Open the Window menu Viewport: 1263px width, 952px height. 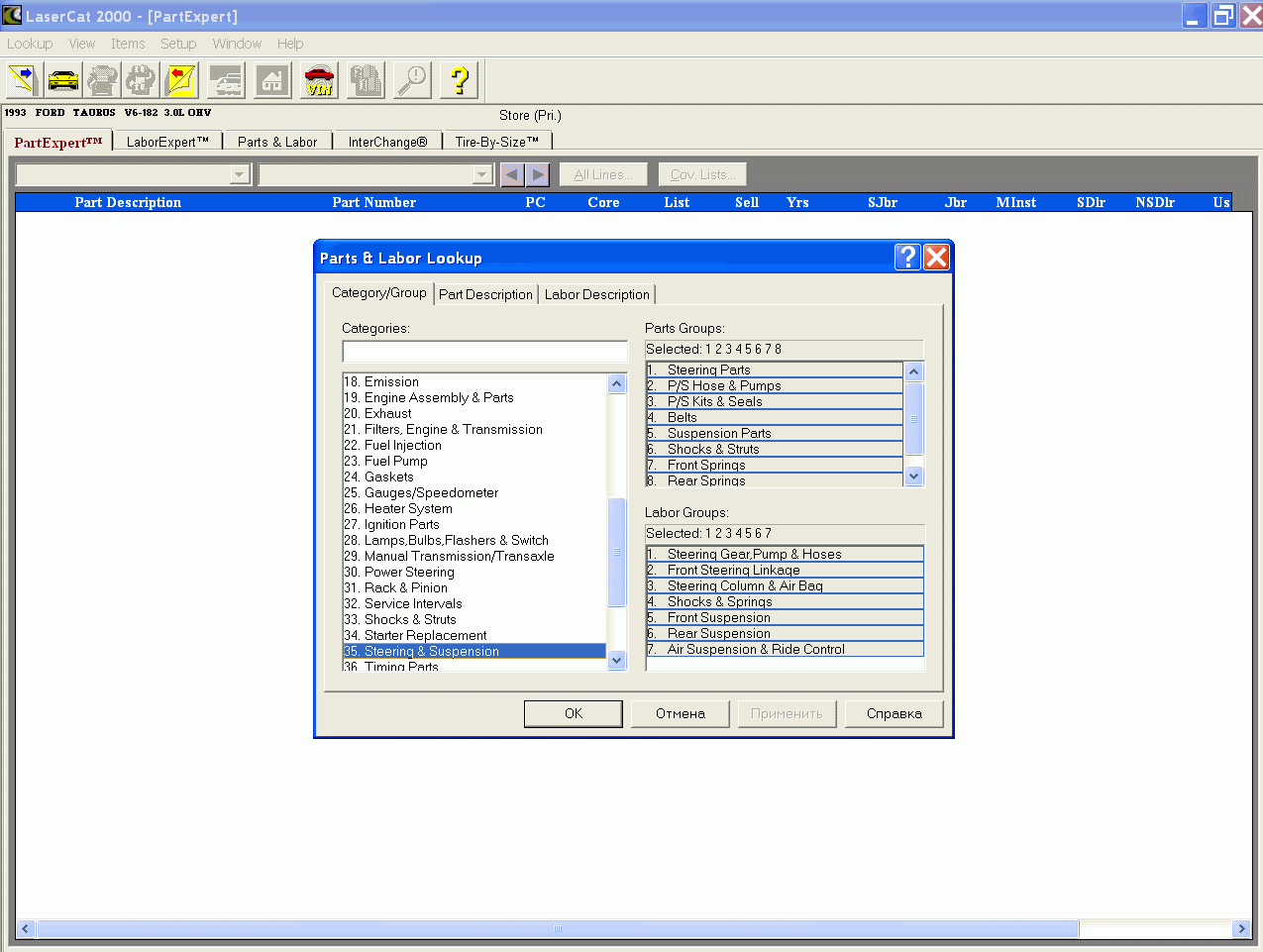(237, 44)
